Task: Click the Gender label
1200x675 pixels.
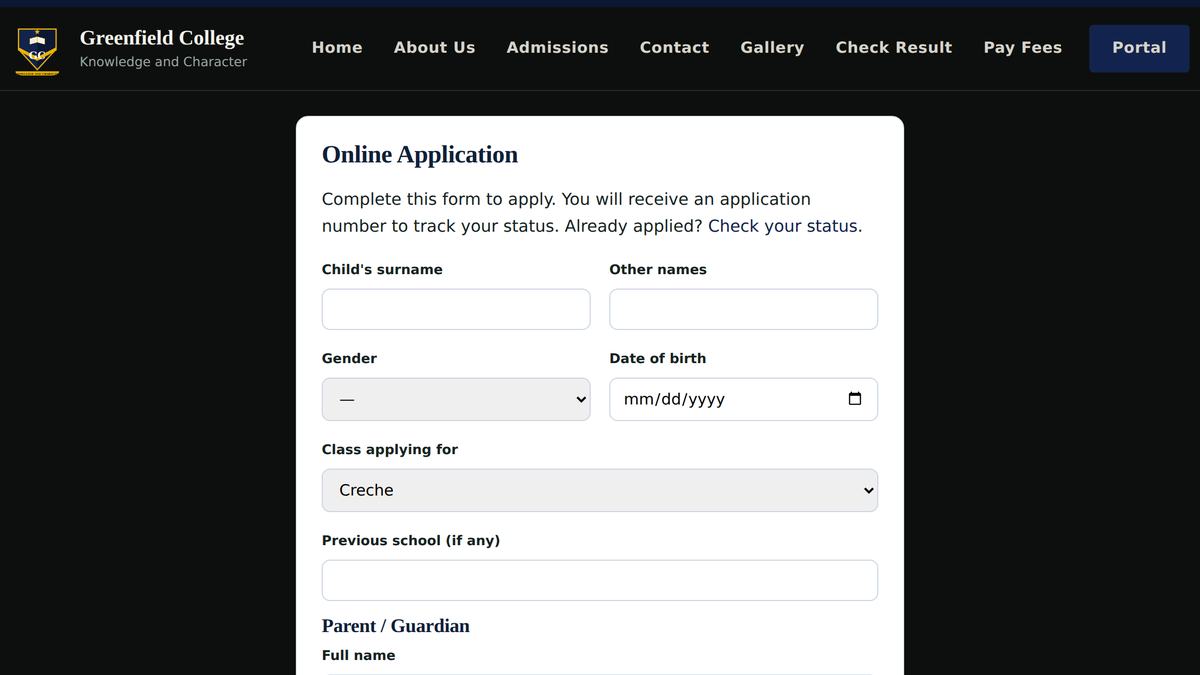Action: [x=349, y=358]
